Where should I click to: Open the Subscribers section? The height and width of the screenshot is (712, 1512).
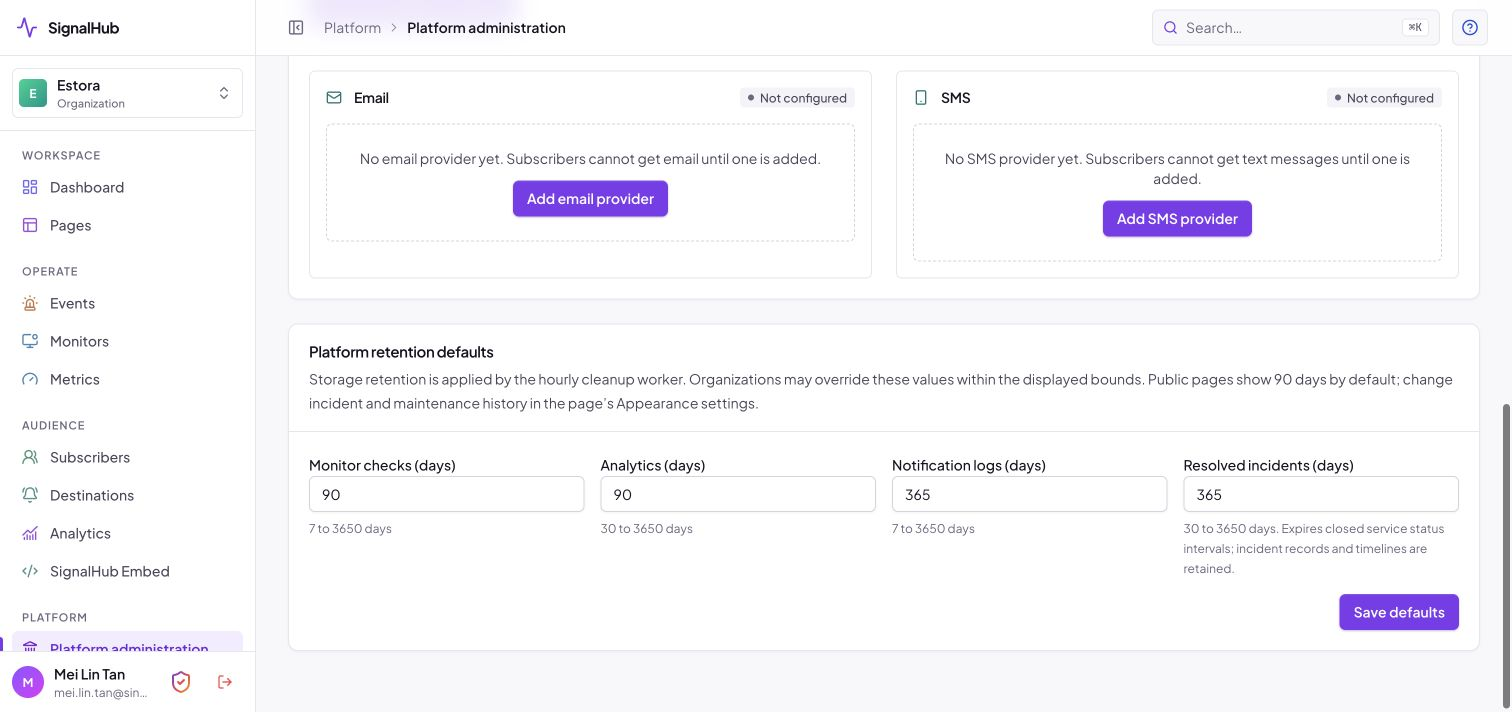[127, 457]
